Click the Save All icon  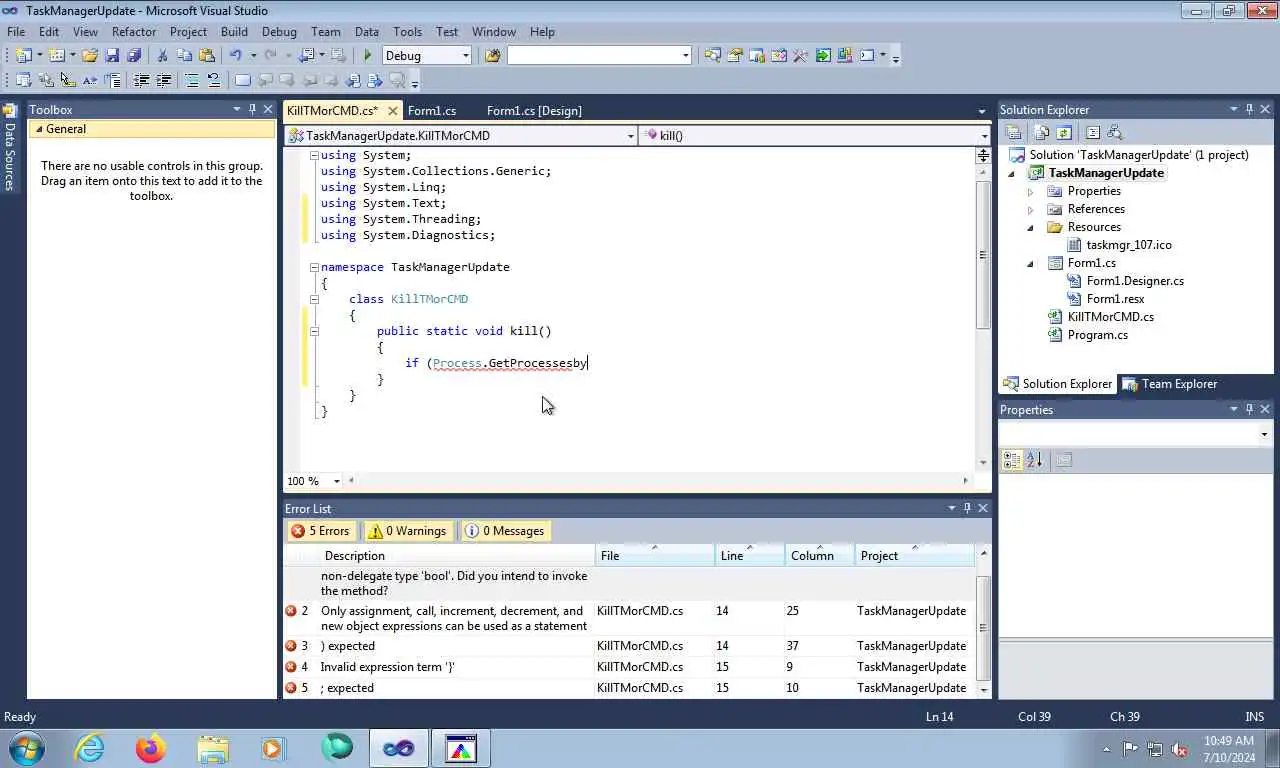click(134, 55)
